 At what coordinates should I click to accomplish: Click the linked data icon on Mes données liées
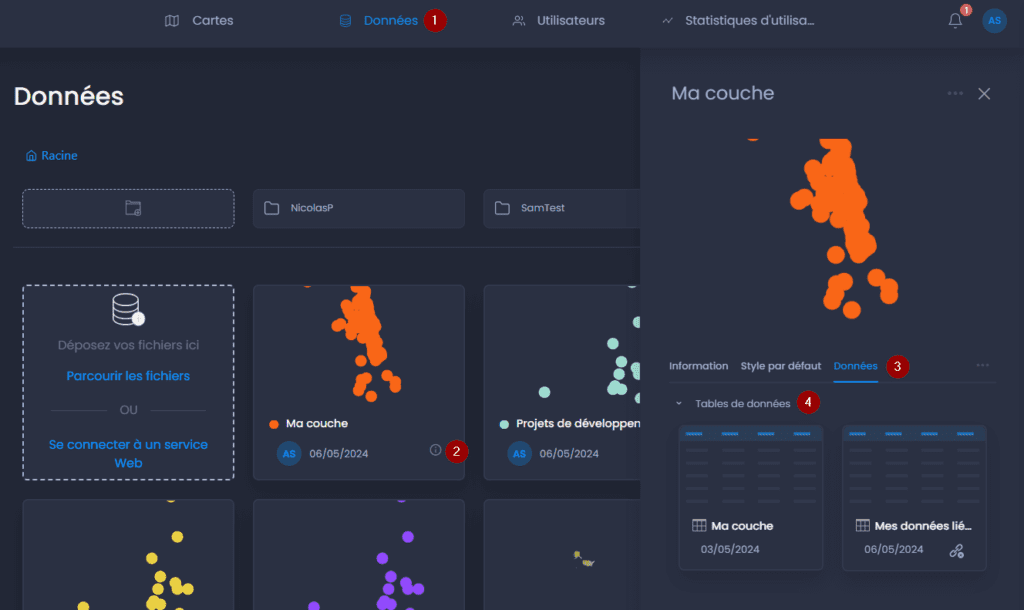tap(957, 551)
